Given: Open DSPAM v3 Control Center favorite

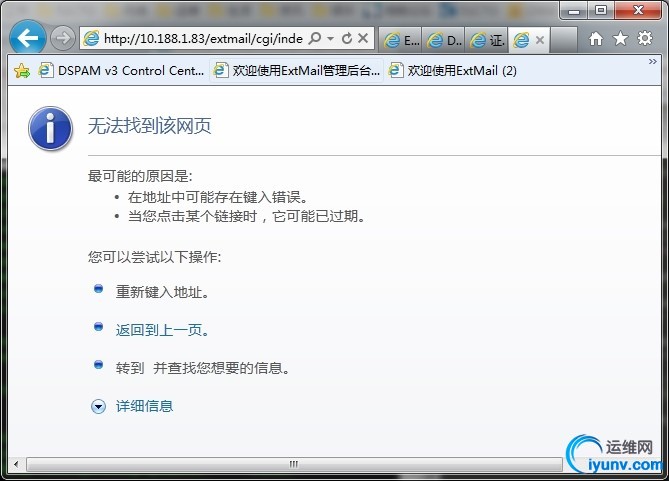Looking at the screenshot, I should tap(122, 70).
